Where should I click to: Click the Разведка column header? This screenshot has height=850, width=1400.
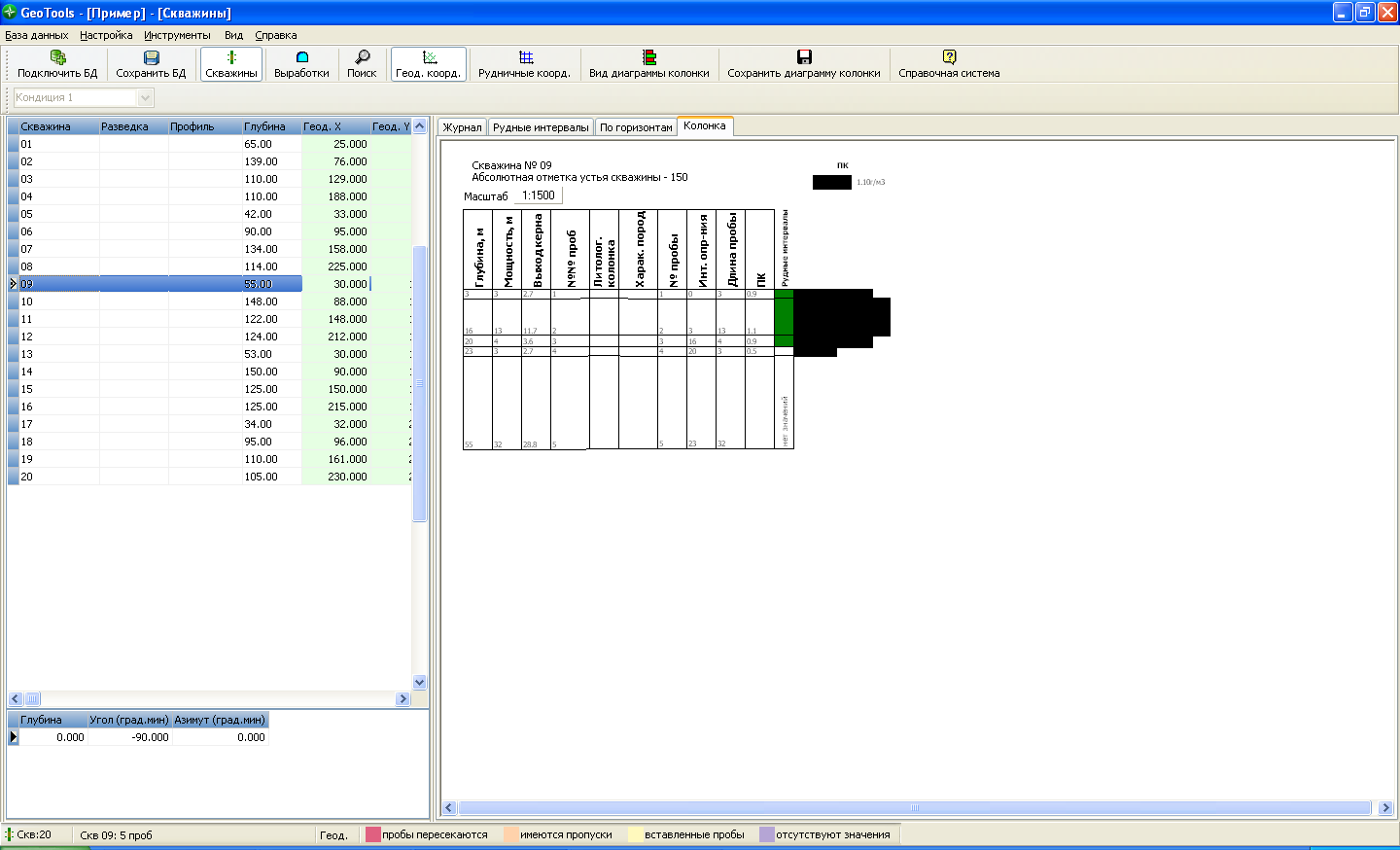(133, 126)
